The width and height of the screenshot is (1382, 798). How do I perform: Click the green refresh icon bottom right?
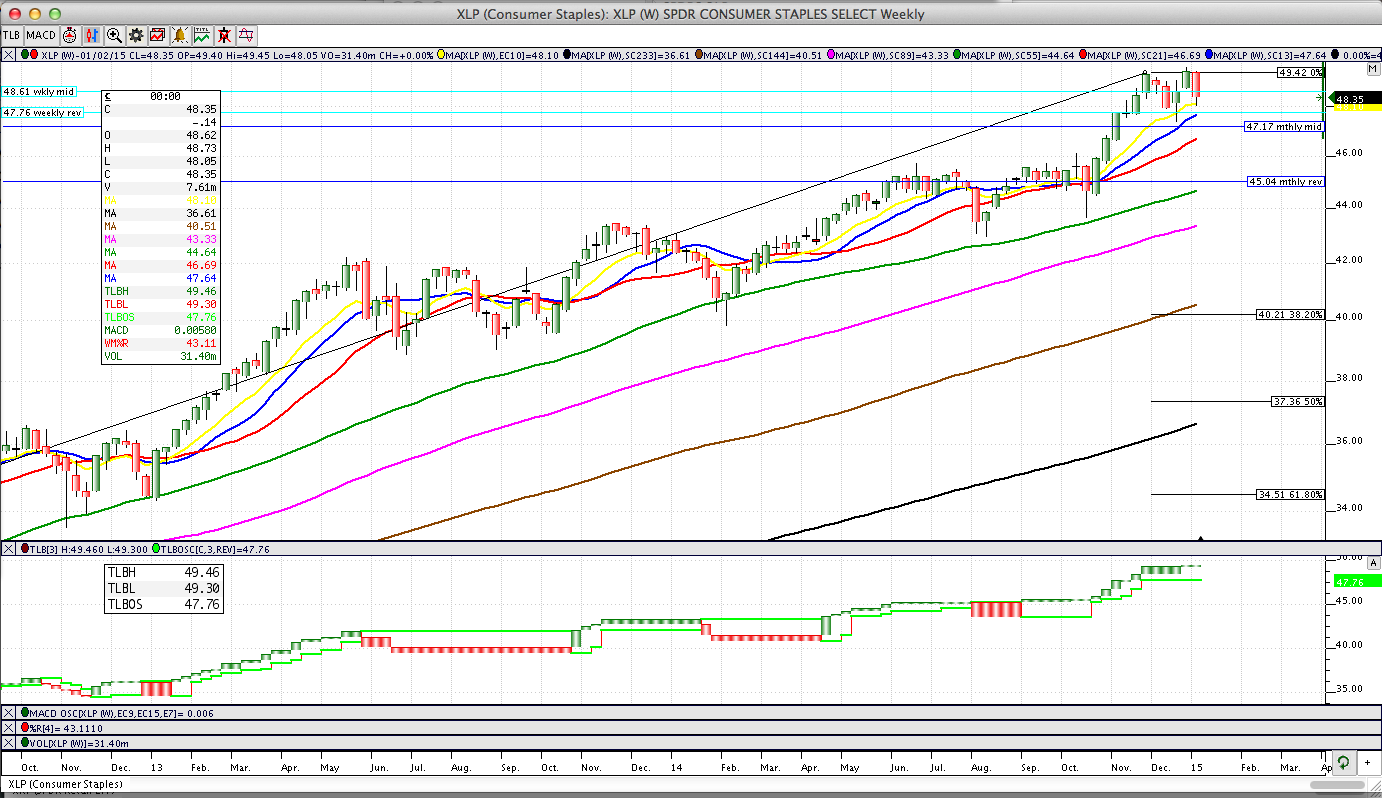point(1343,762)
